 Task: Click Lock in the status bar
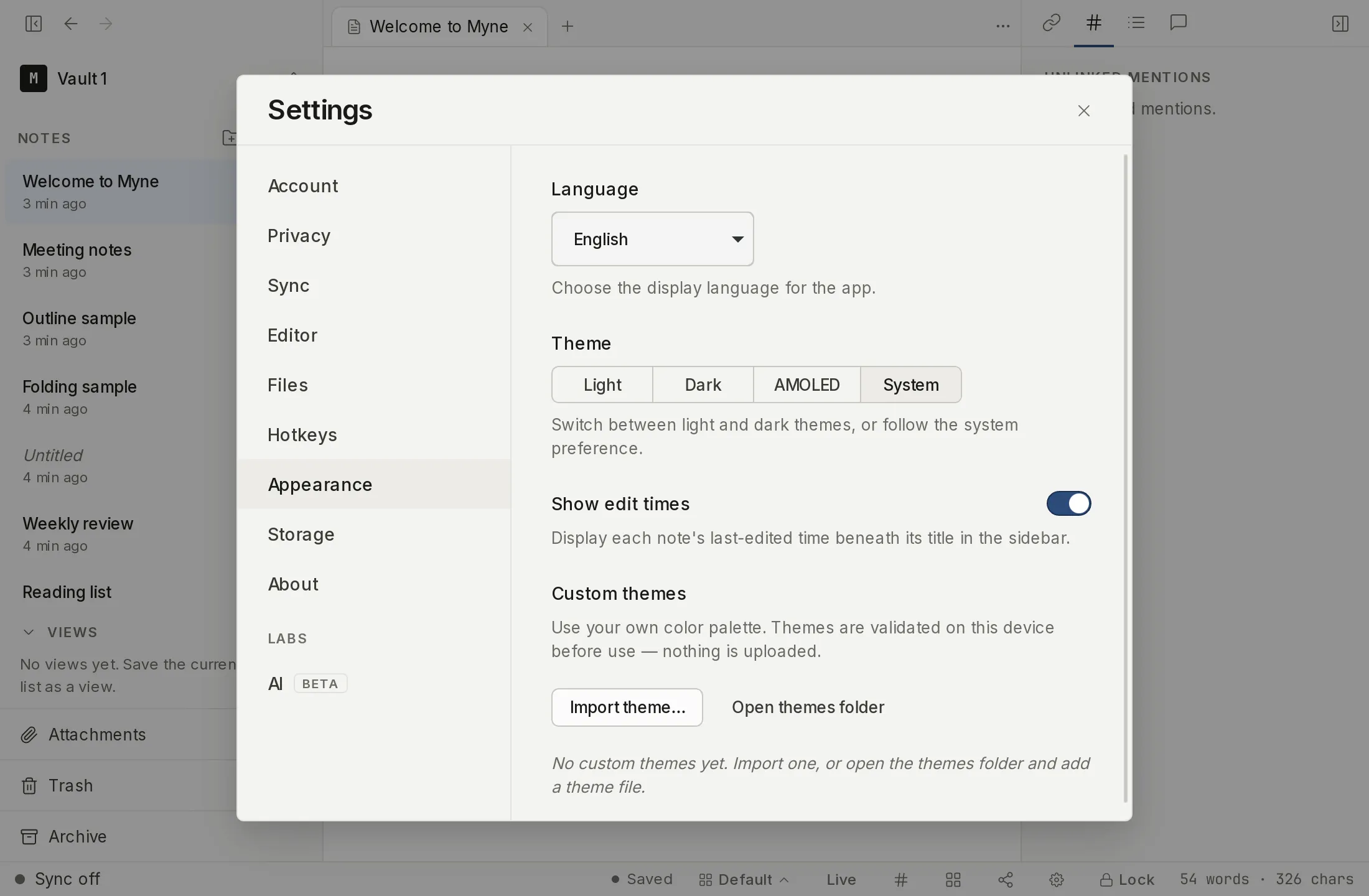pos(1127,879)
